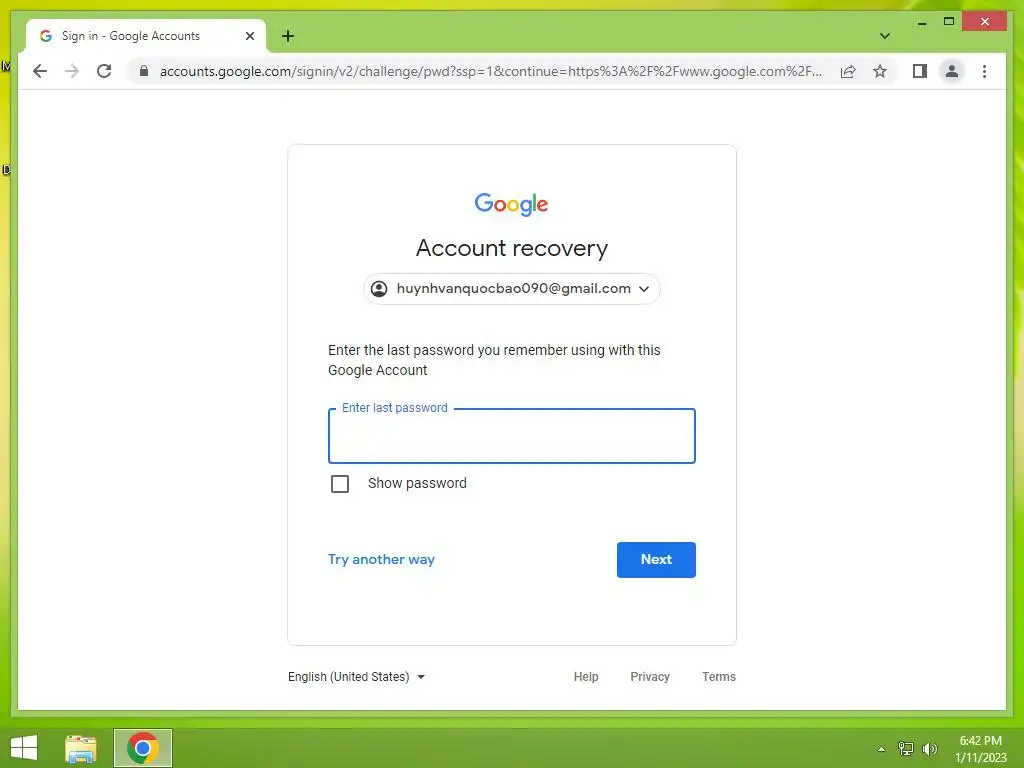Open the Privacy link

[x=650, y=677]
